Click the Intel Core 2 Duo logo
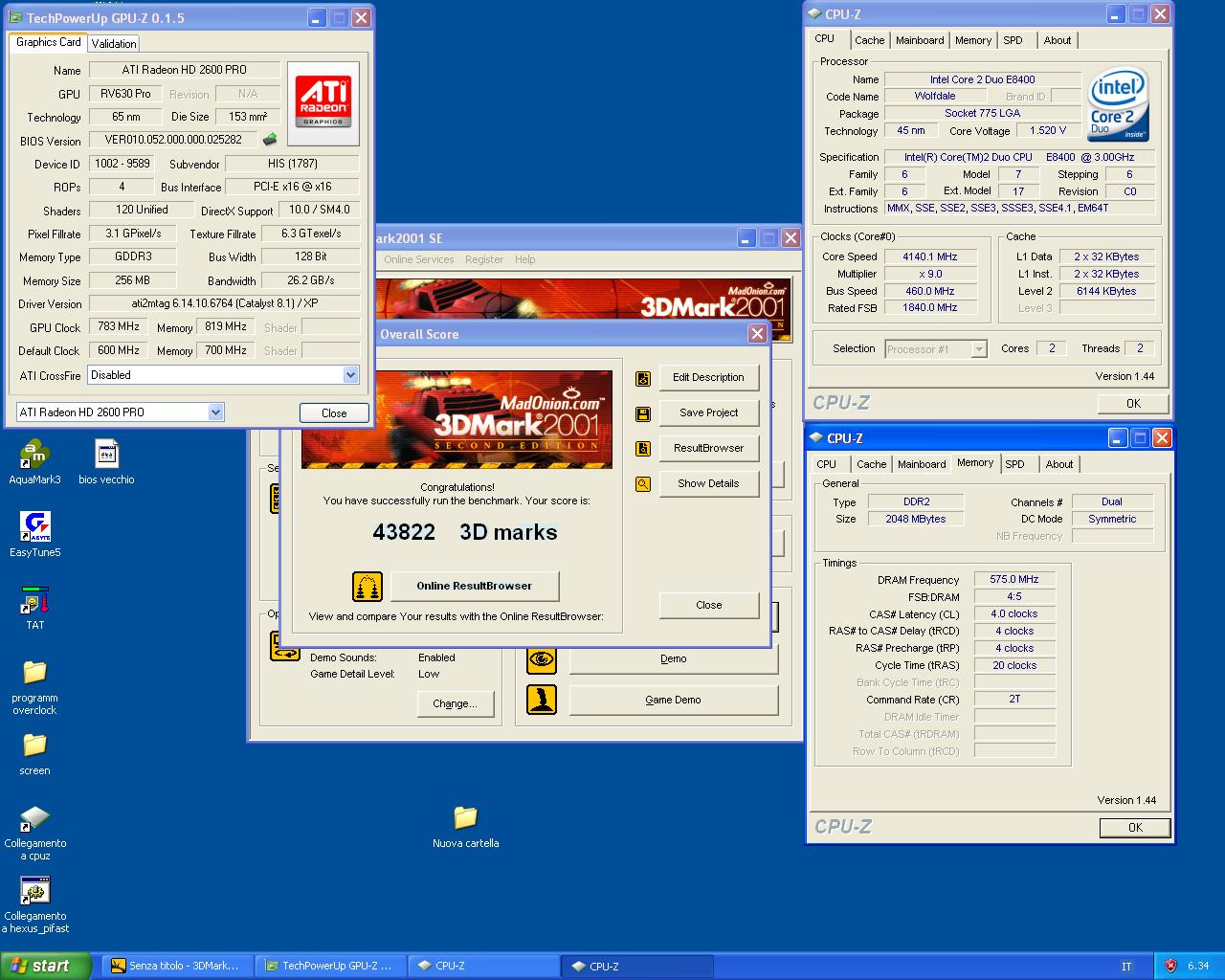The image size is (1225, 980). point(1118,104)
